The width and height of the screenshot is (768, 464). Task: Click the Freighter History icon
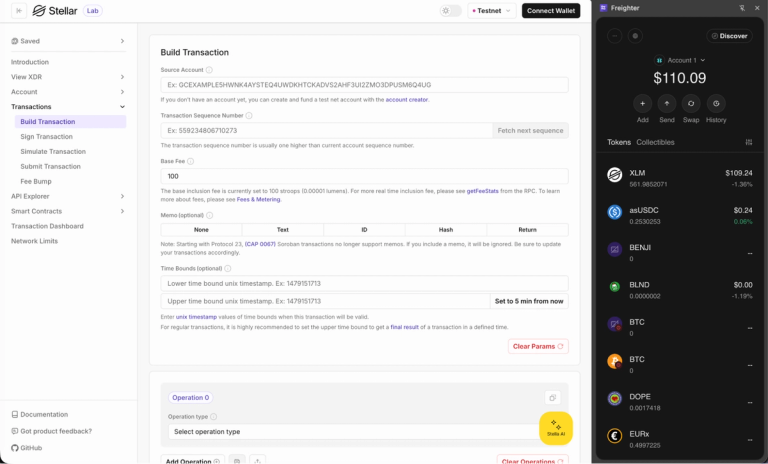pyautogui.click(x=716, y=103)
